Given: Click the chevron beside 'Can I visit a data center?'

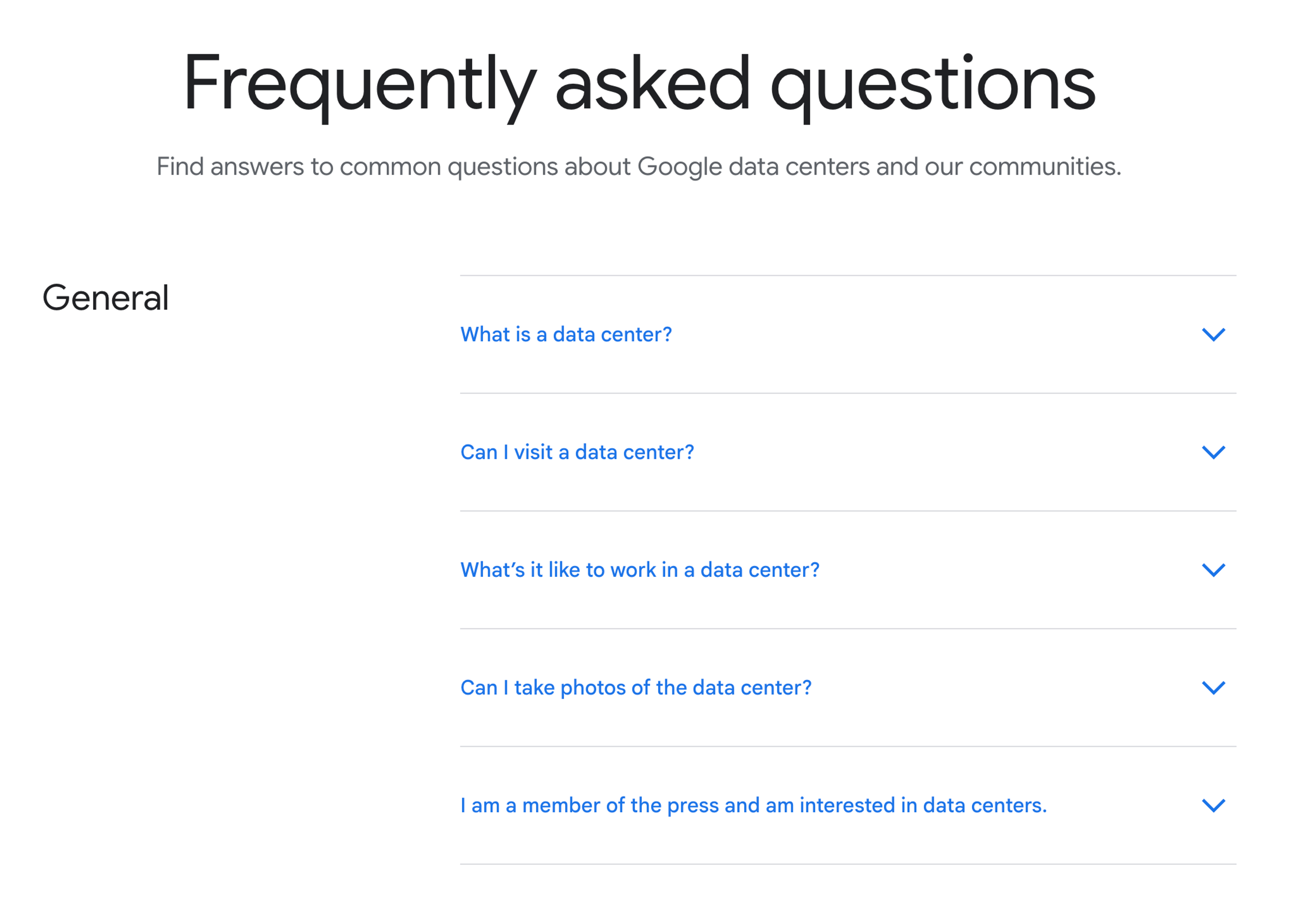Looking at the screenshot, I should click(x=1213, y=453).
